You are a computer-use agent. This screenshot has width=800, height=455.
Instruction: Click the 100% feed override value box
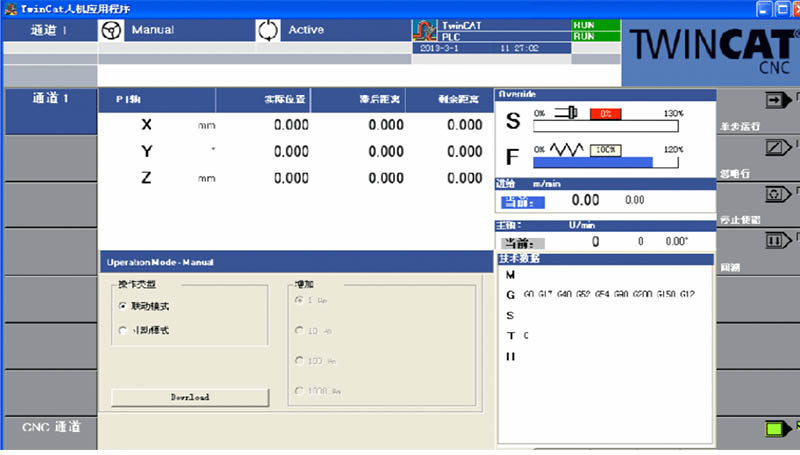pos(606,150)
